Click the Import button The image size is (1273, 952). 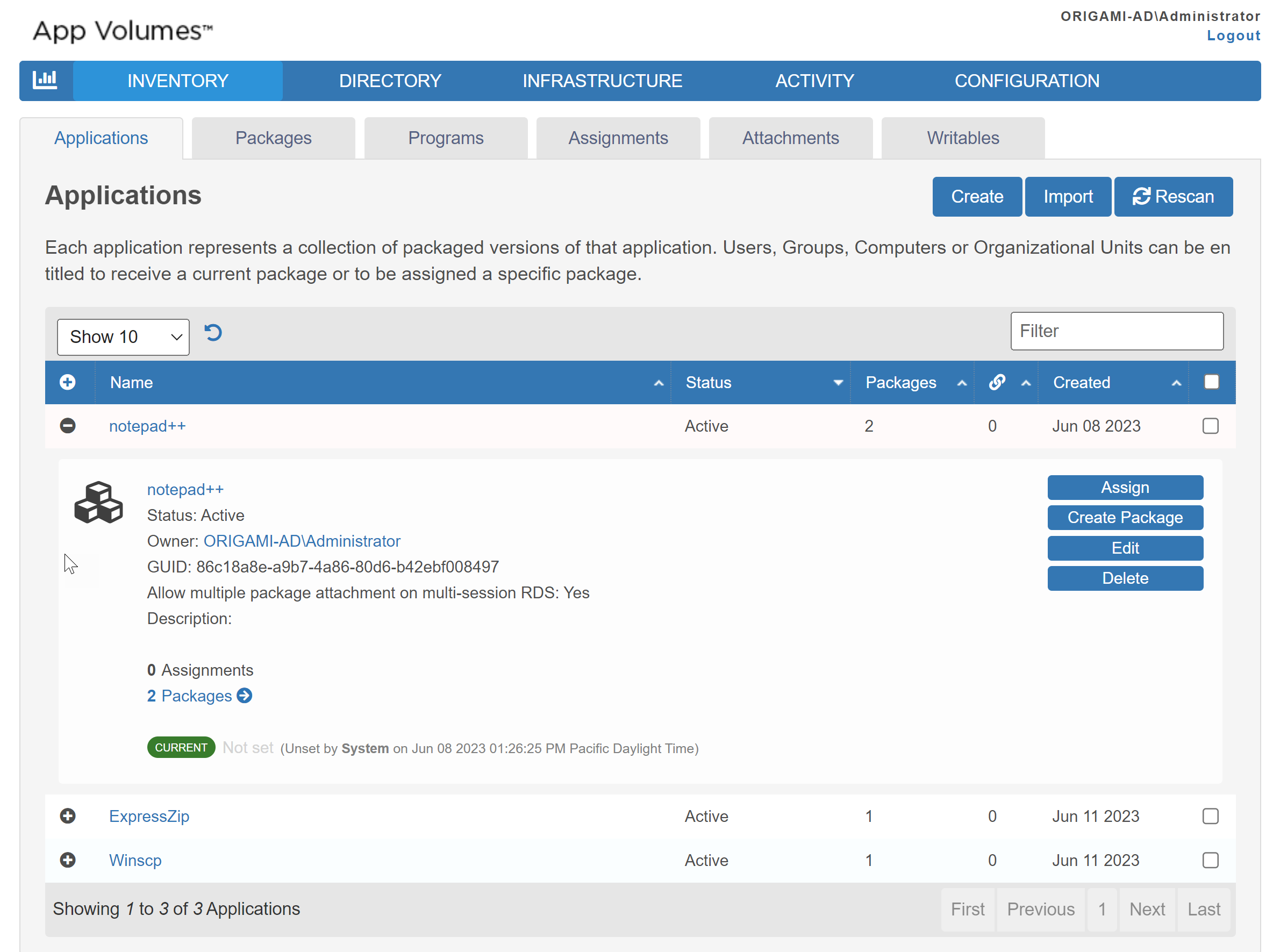[1068, 197]
